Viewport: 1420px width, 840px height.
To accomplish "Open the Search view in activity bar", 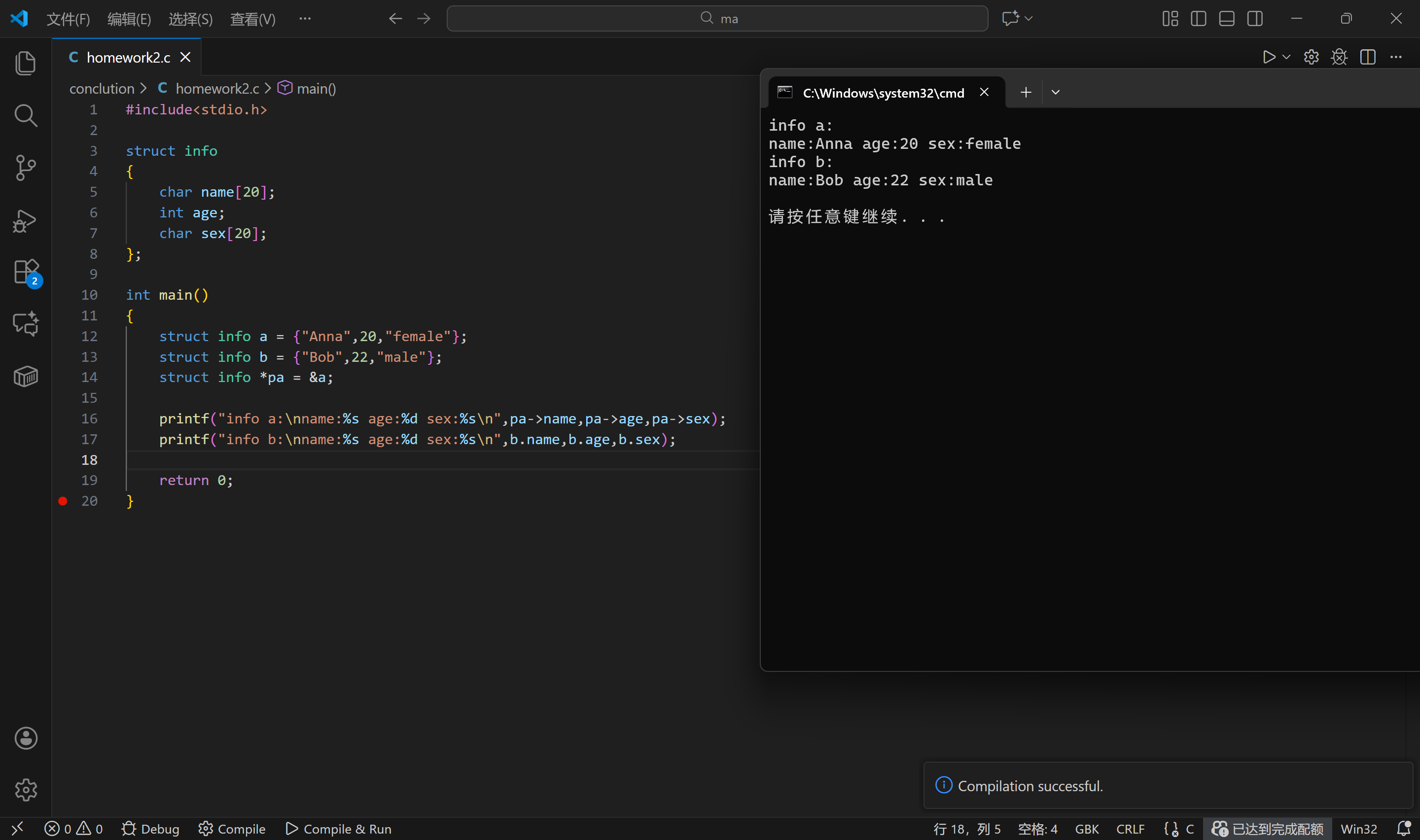I will pos(26,115).
